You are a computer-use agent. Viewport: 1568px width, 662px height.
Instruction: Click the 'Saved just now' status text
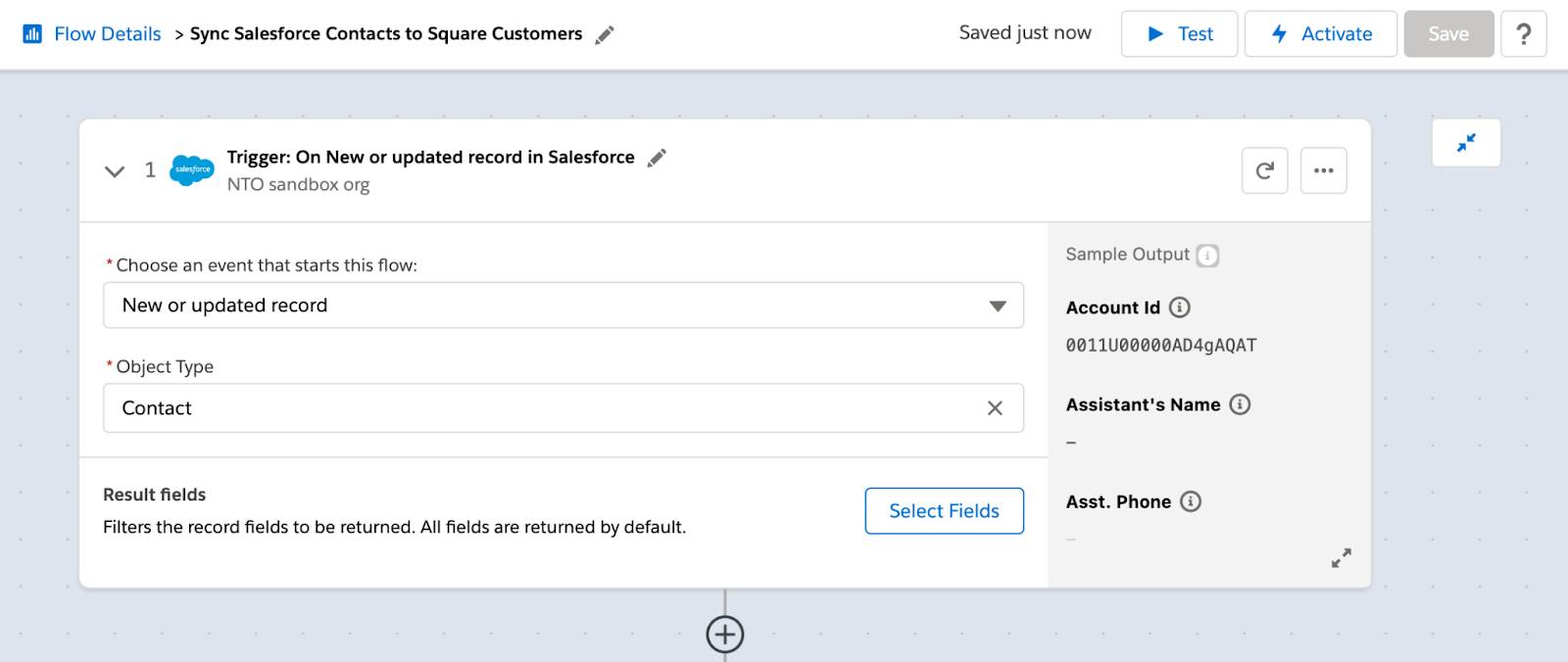click(x=1025, y=32)
